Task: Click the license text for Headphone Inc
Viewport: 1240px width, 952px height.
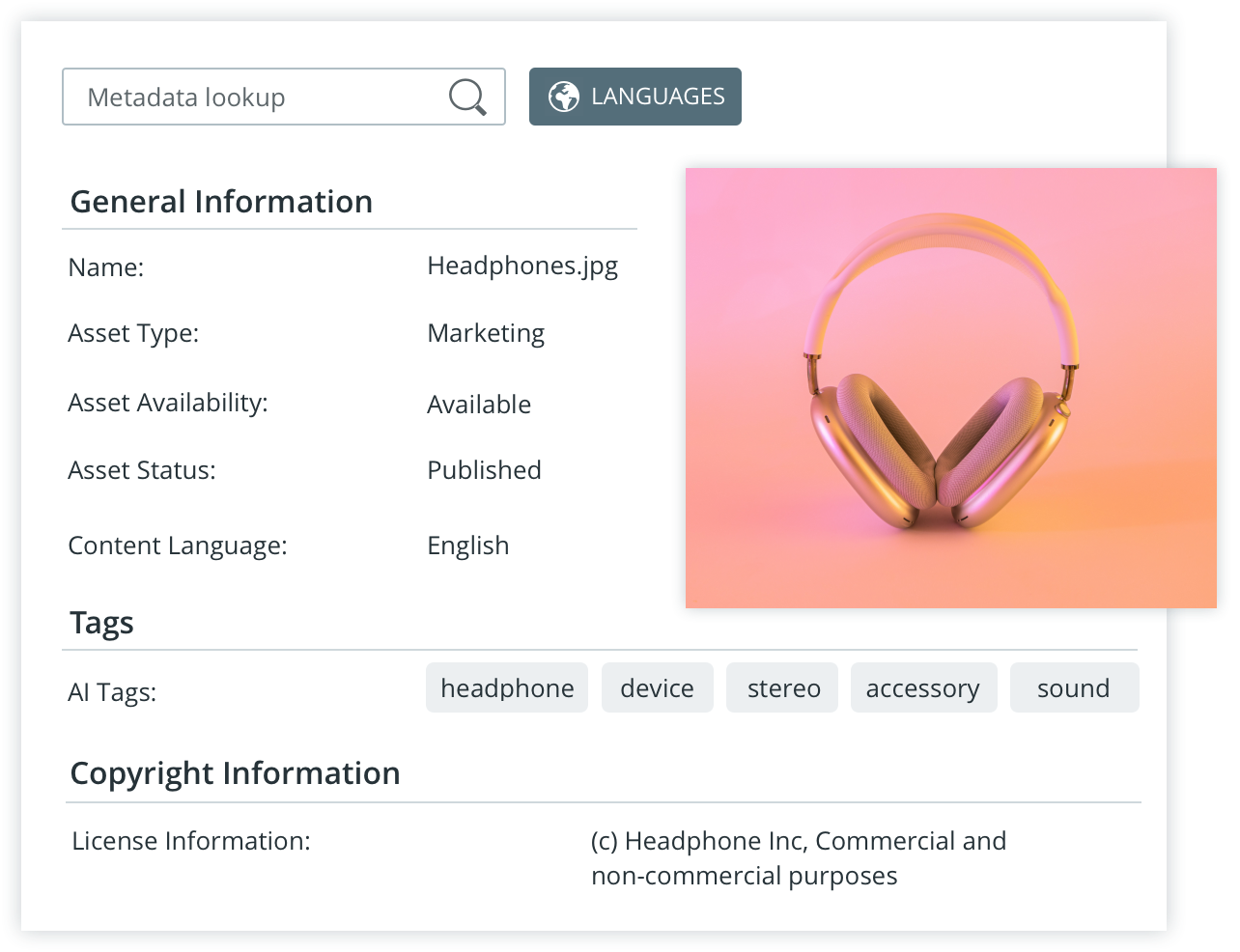Action: [x=798, y=858]
